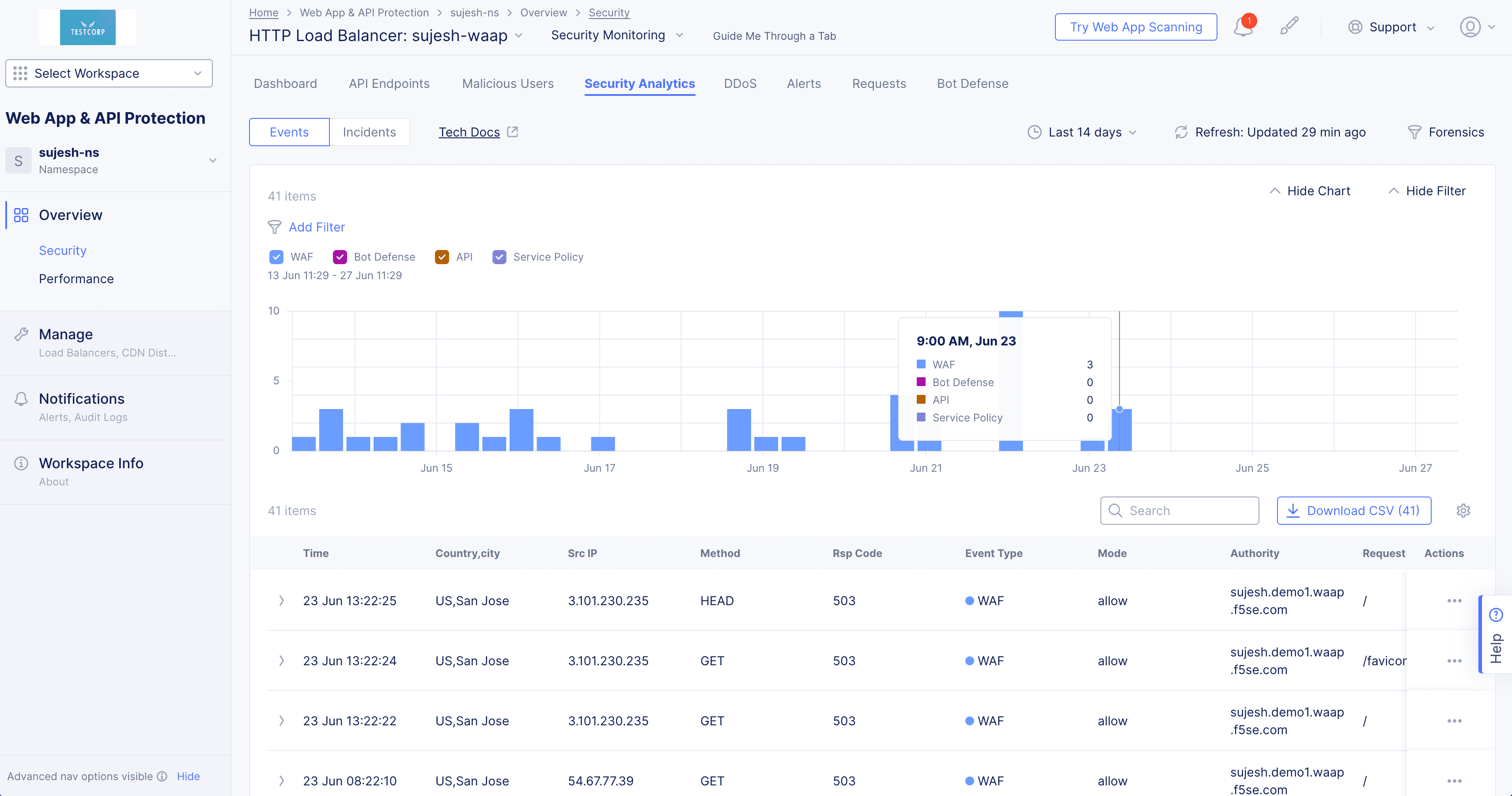1512x796 pixels.
Task: Click info icon next to Advanced nav options
Action: point(162,776)
